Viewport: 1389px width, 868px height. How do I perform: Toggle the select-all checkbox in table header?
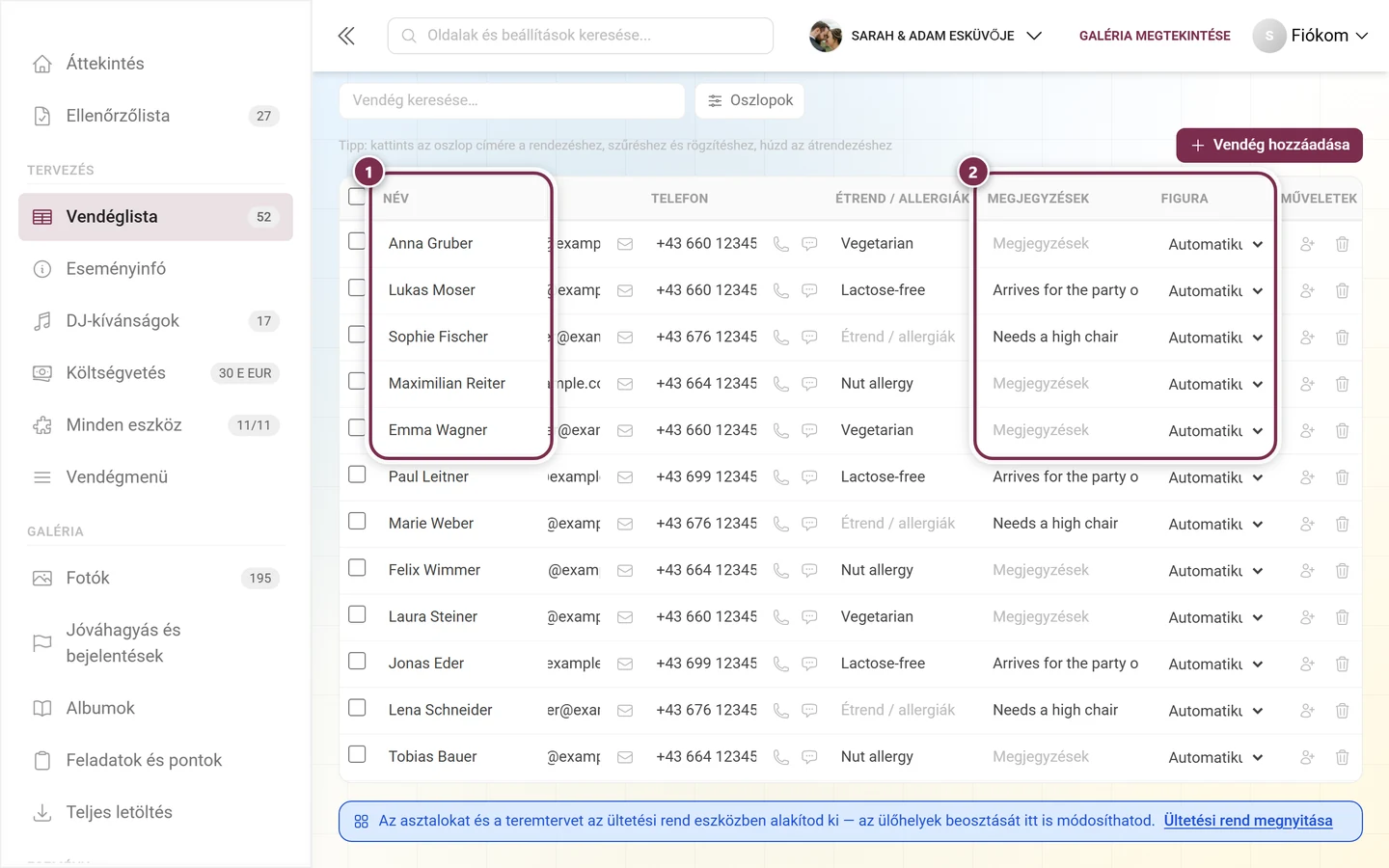pyautogui.click(x=357, y=197)
